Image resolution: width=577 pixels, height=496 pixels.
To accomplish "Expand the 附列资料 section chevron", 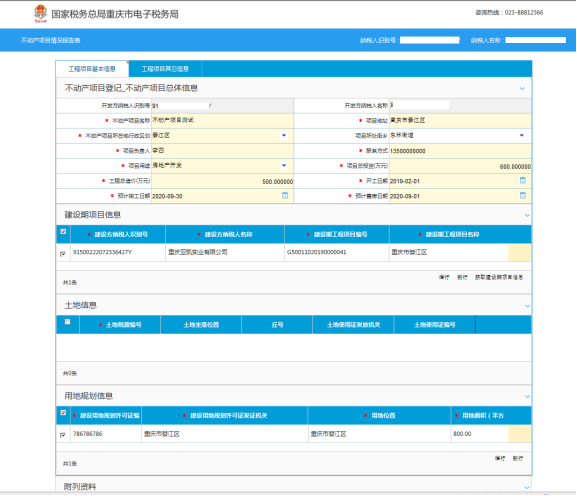I will coord(527,487).
